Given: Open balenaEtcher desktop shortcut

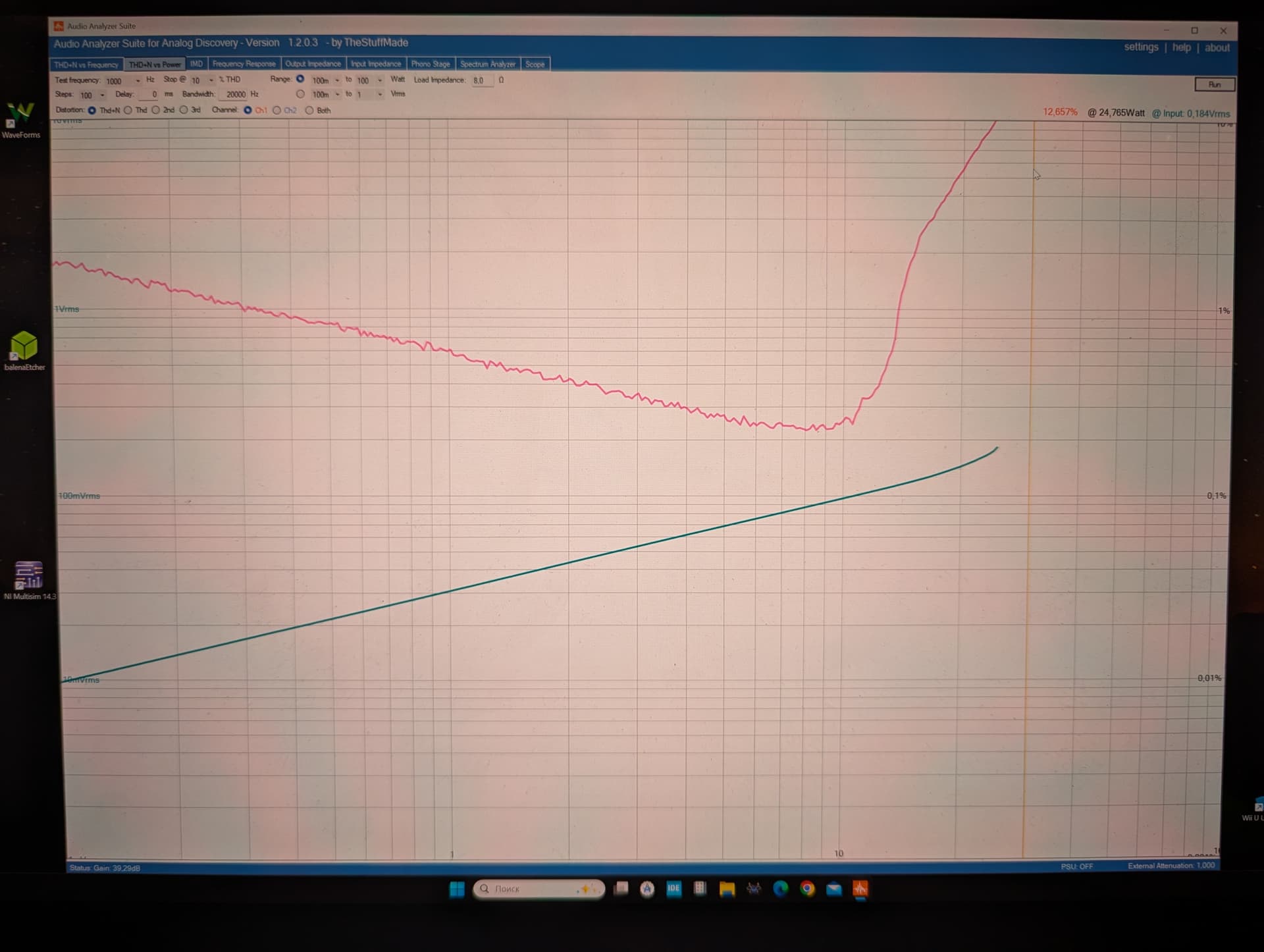Looking at the screenshot, I should [x=24, y=352].
